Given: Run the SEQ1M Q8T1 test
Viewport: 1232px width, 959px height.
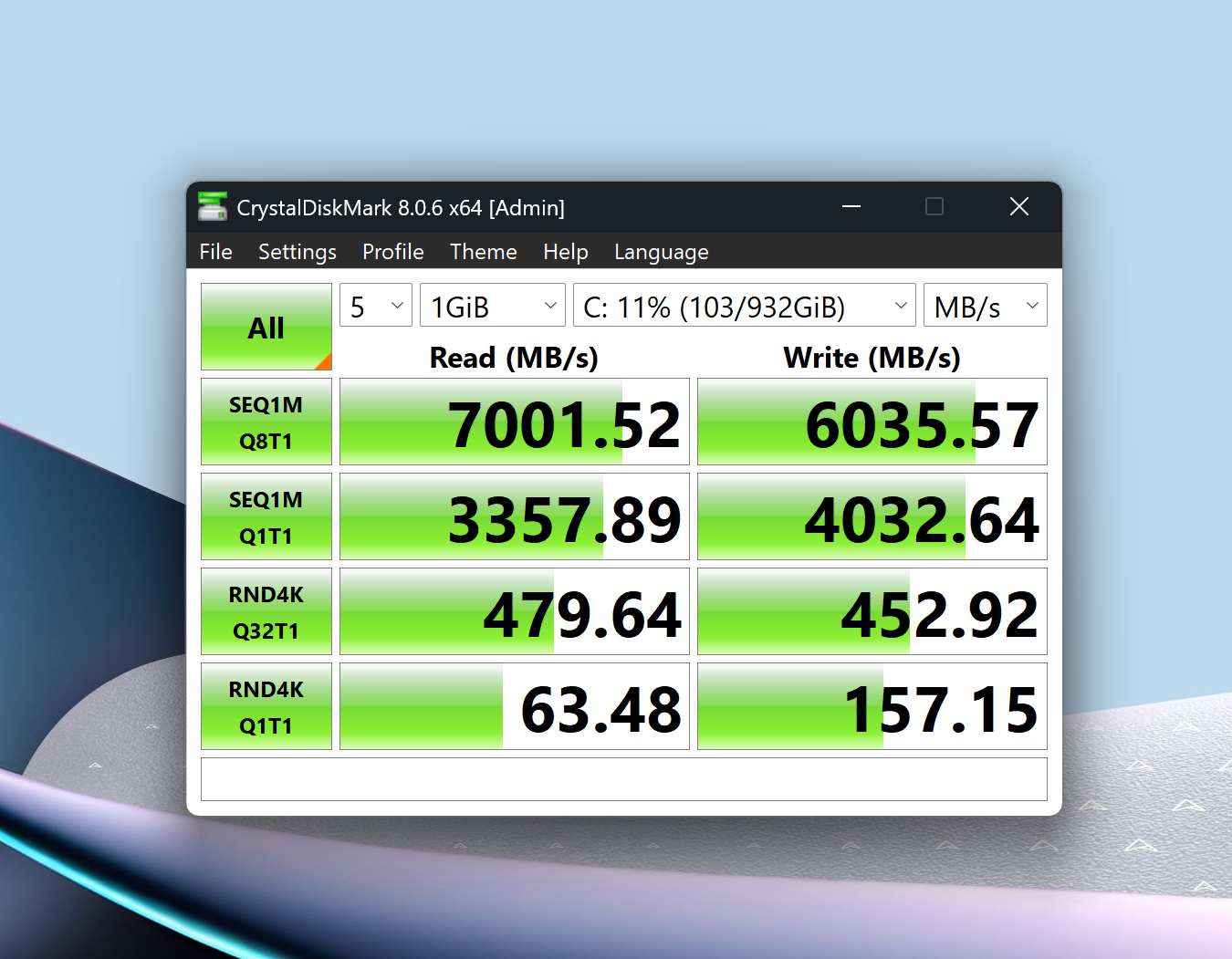Looking at the screenshot, I should [x=266, y=422].
